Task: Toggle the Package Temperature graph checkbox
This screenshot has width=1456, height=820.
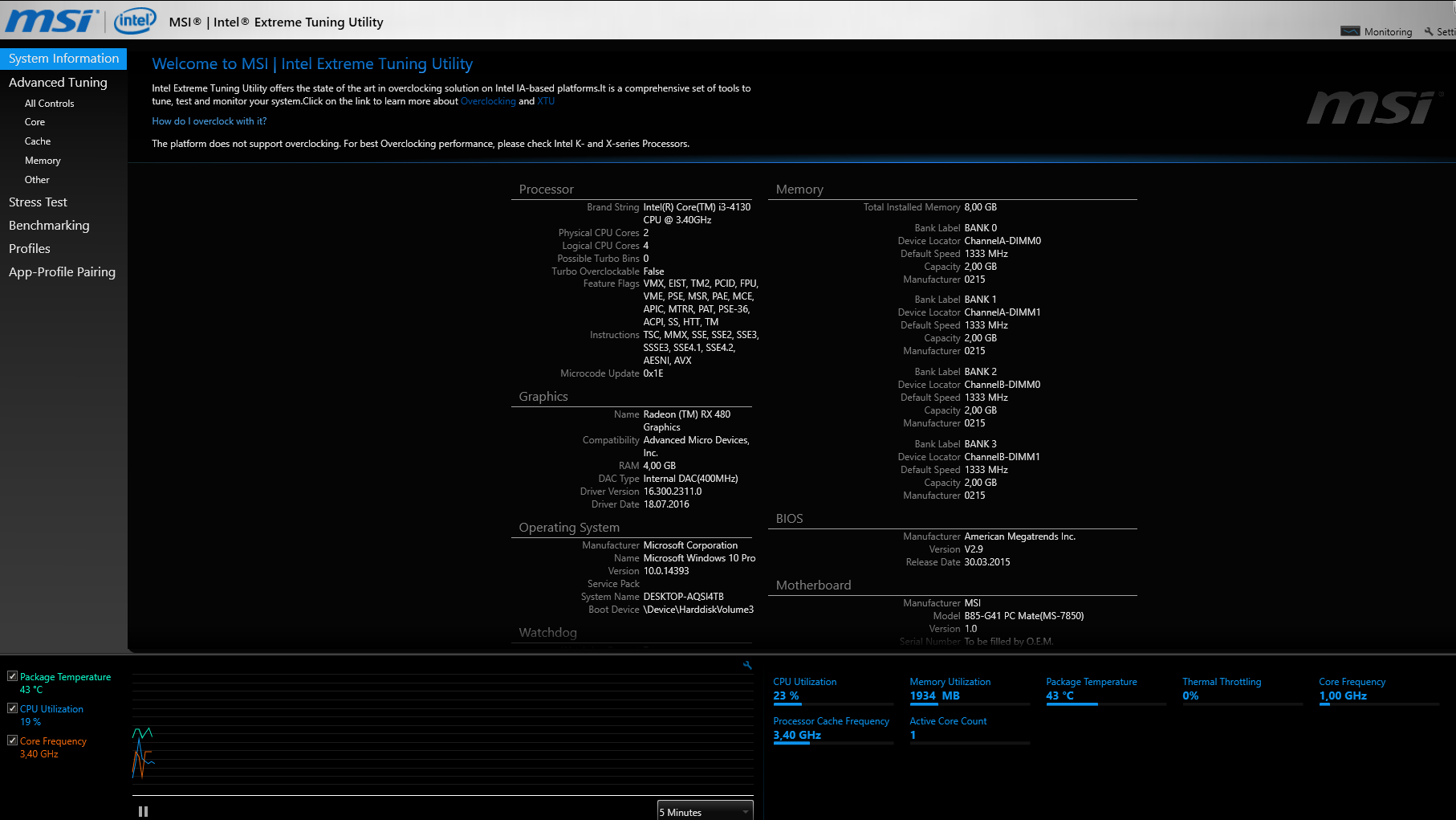Action: point(12,676)
